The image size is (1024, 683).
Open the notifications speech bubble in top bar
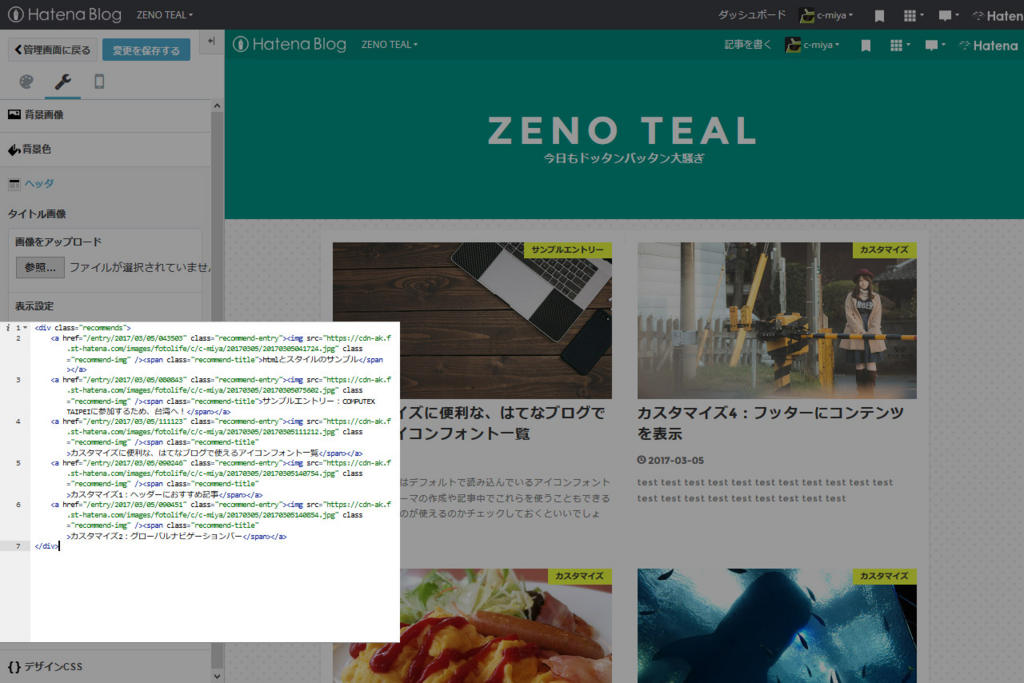tap(948, 15)
